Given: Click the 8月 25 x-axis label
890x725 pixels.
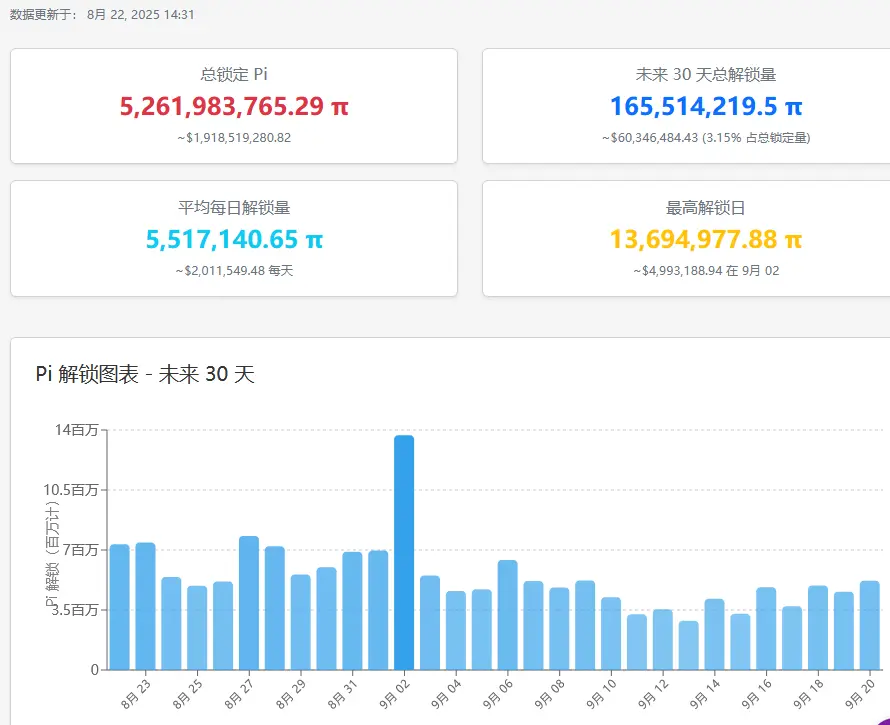Looking at the screenshot, I should coord(188,694).
